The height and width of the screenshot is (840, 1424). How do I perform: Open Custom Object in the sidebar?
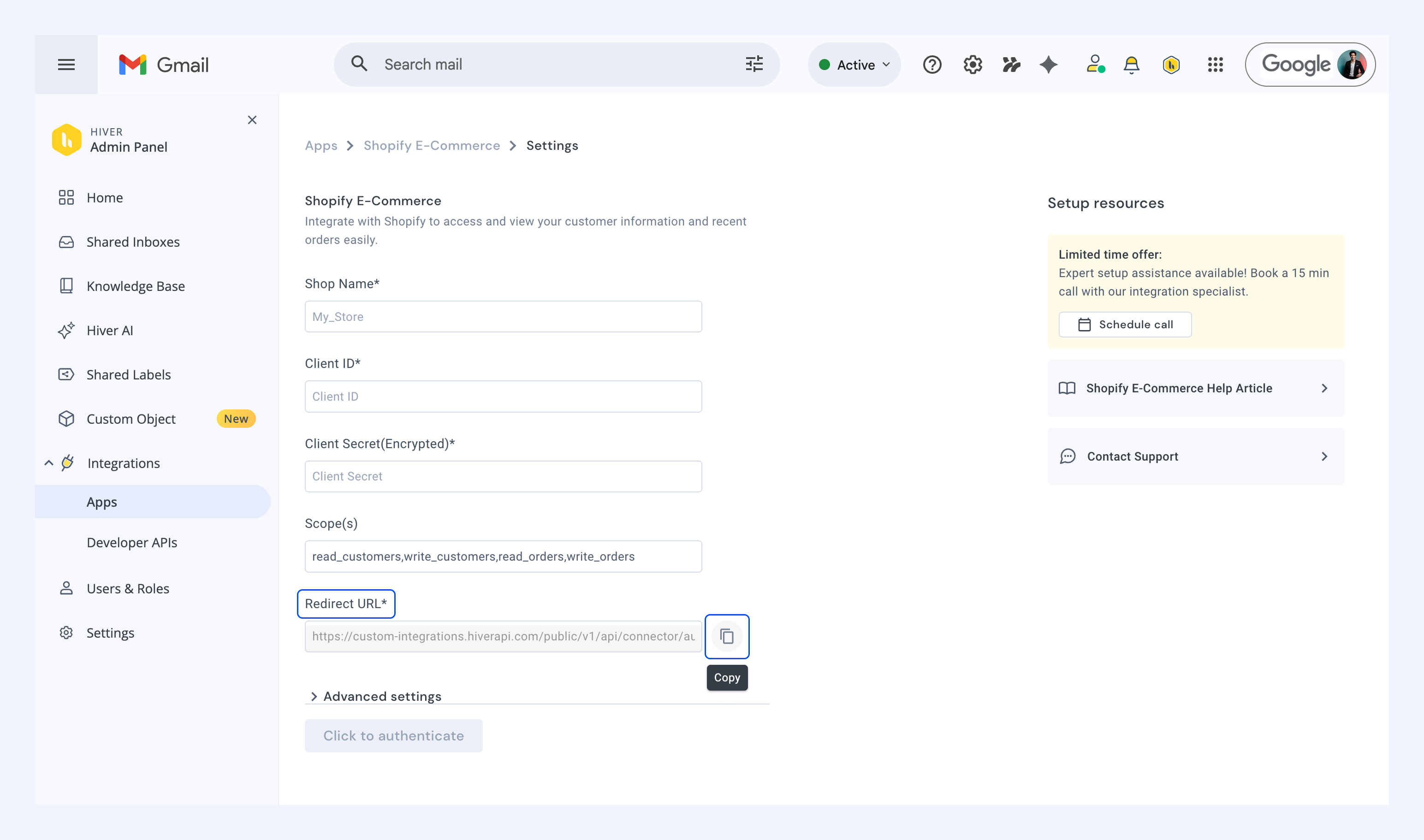click(x=131, y=419)
